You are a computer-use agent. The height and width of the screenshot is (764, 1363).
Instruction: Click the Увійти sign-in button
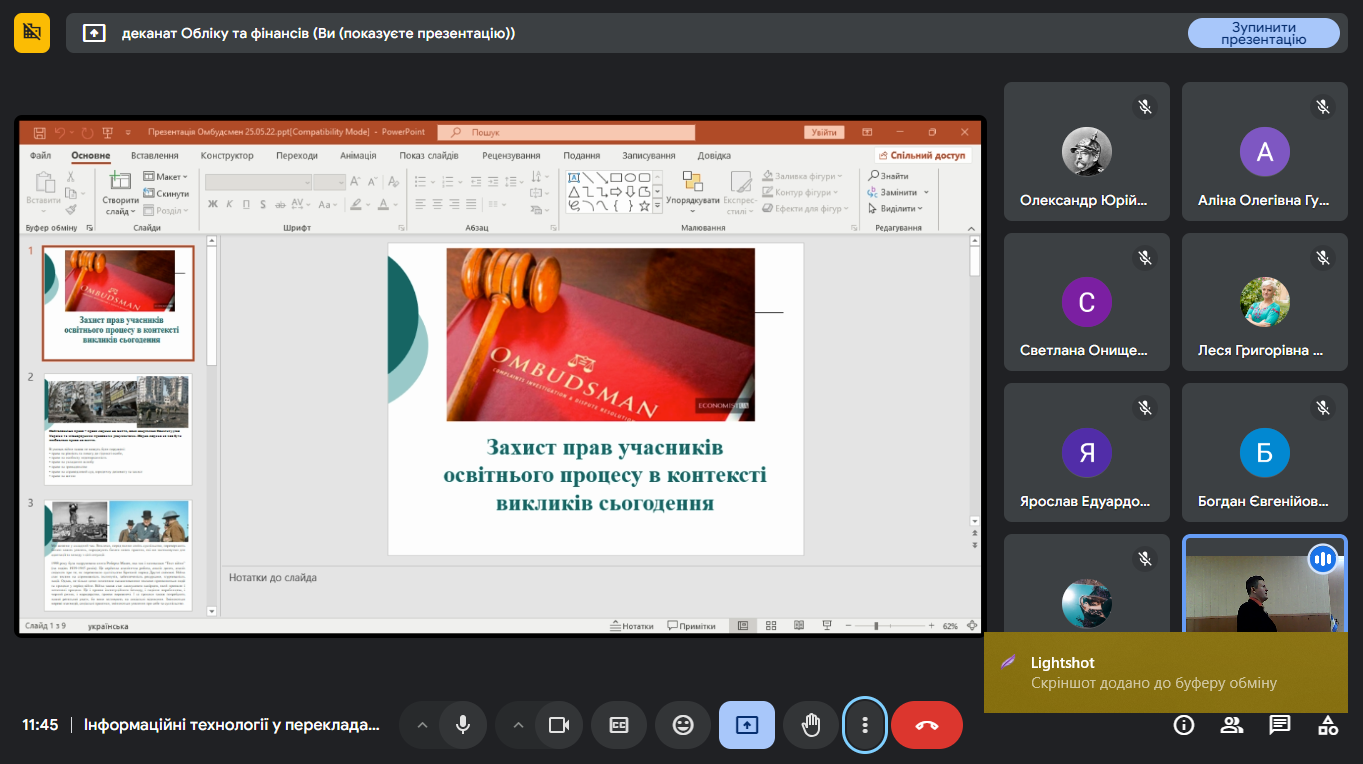click(824, 132)
